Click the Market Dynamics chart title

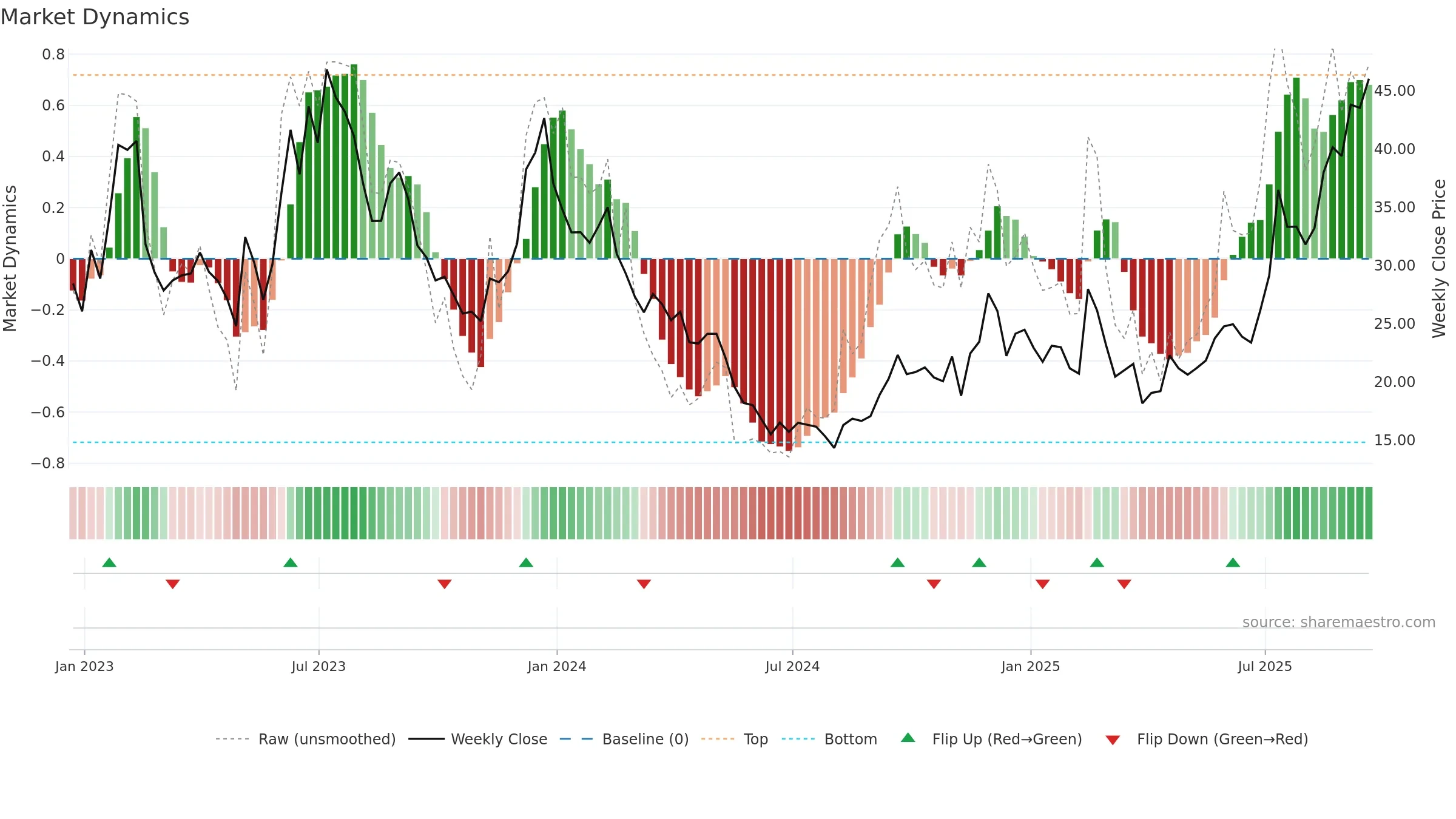(95, 17)
